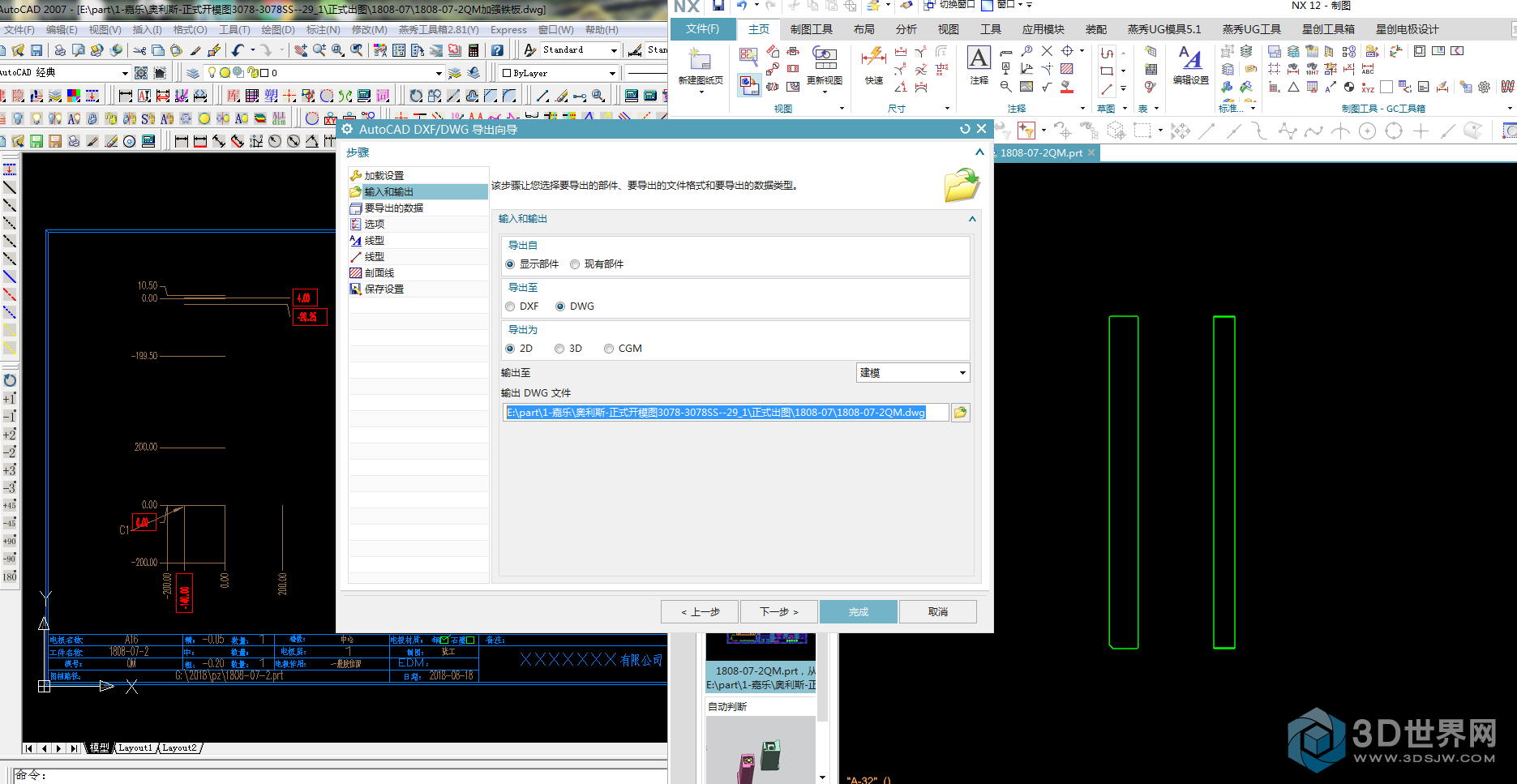Viewport: 1517px width, 784px height.
Task: Click the '完成' finish button
Action: [x=859, y=612]
